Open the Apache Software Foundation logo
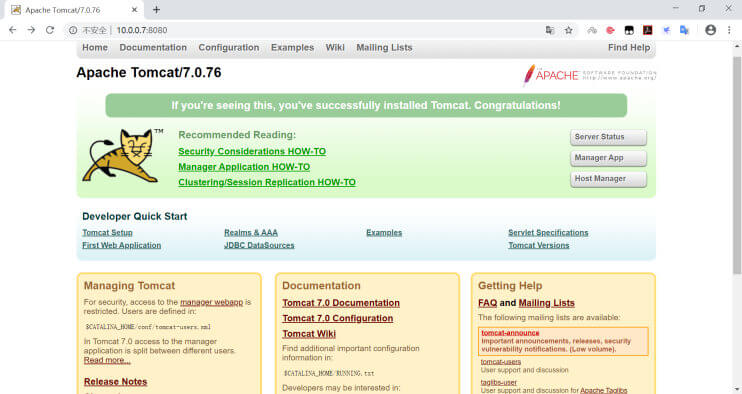This screenshot has width=742, height=394. 589,75
